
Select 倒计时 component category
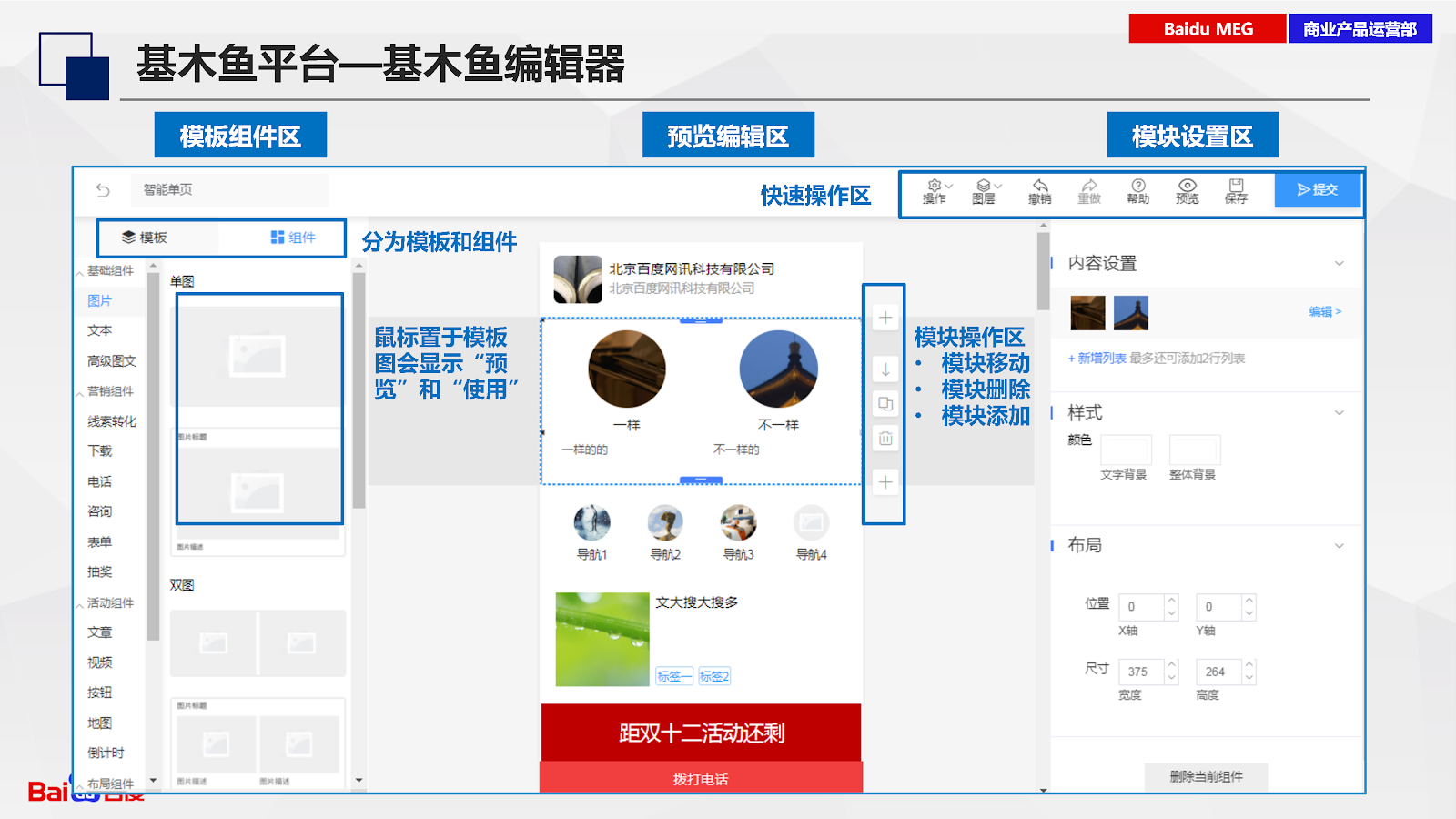pyautogui.click(x=106, y=753)
